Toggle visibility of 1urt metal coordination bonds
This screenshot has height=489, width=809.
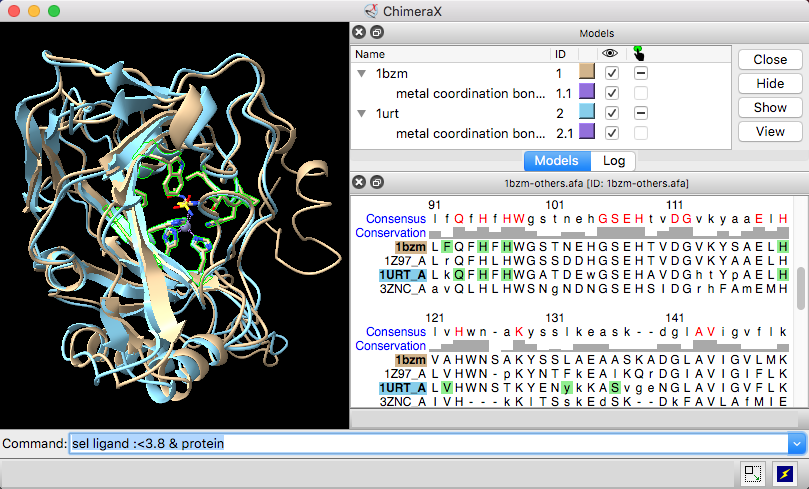612,133
